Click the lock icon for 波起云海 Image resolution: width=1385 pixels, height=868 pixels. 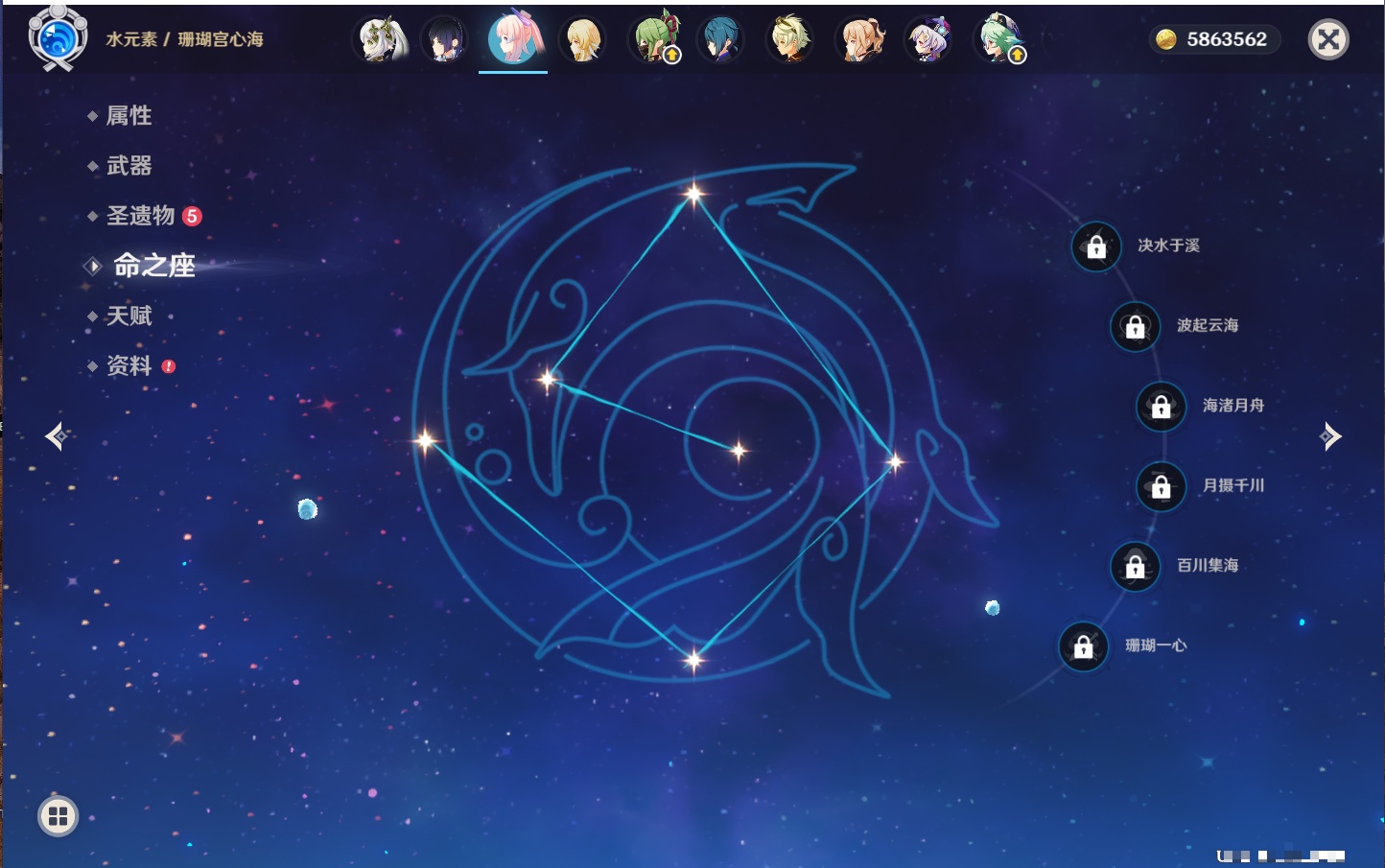[x=1135, y=326]
